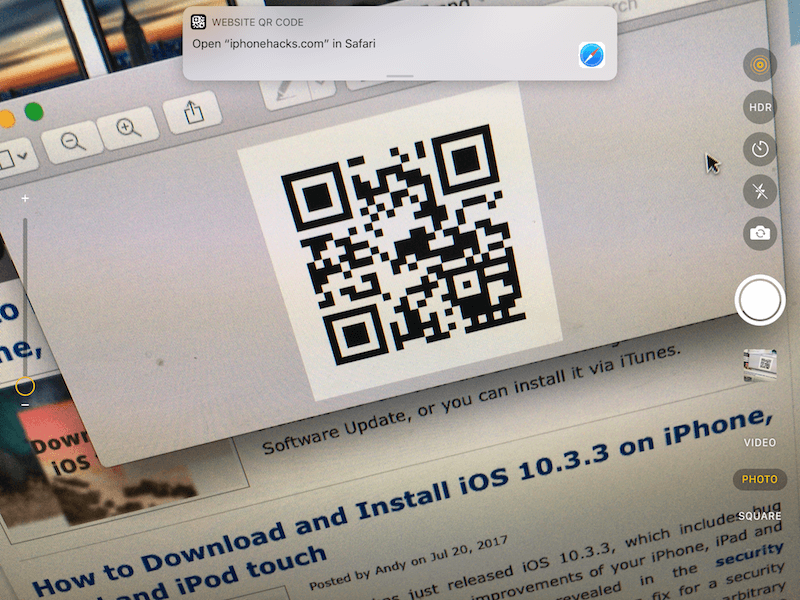Tap the plus at zoom slider top
Viewport: 800px width, 600px height.
(x=25, y=199)
